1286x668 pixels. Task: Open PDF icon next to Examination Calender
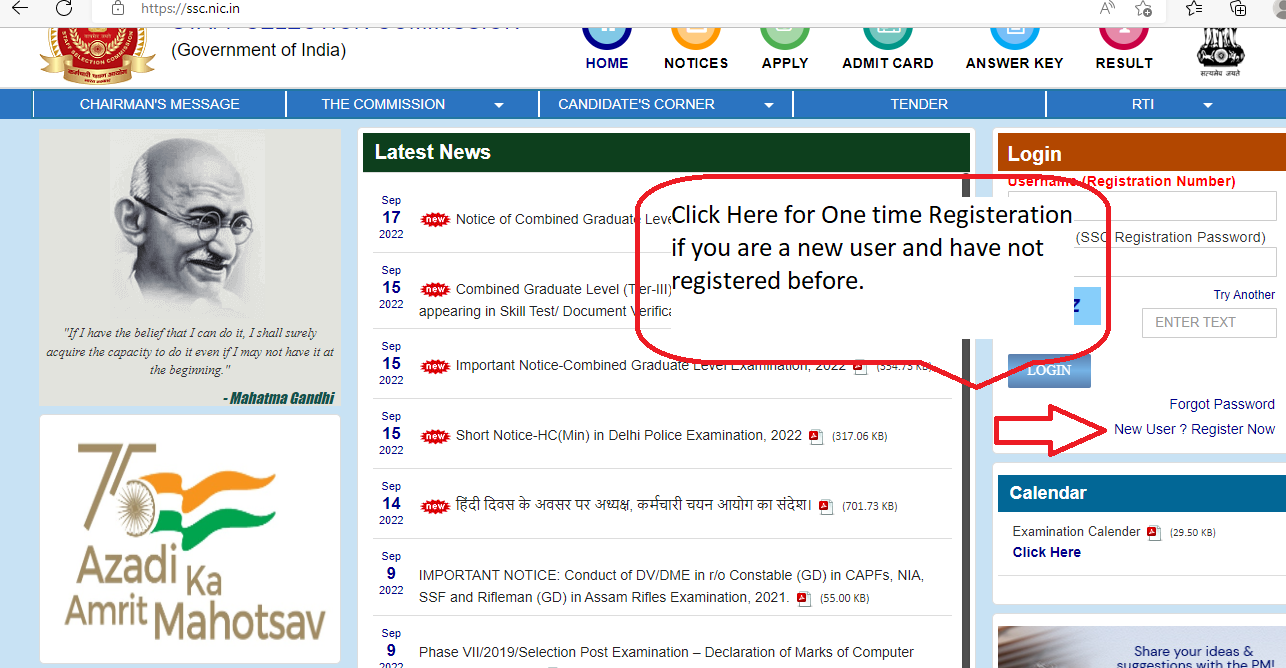[1154, 532]
